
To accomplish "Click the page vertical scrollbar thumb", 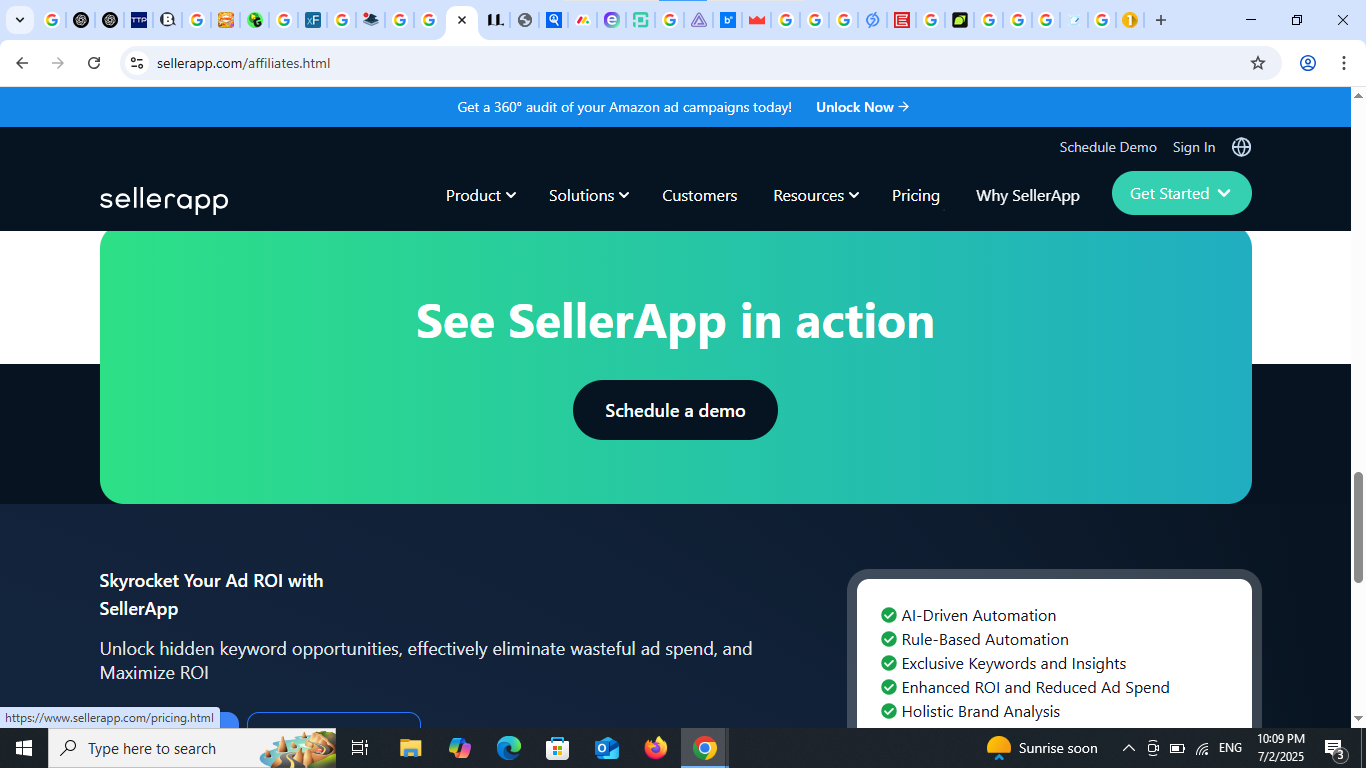I will 1358,527.
